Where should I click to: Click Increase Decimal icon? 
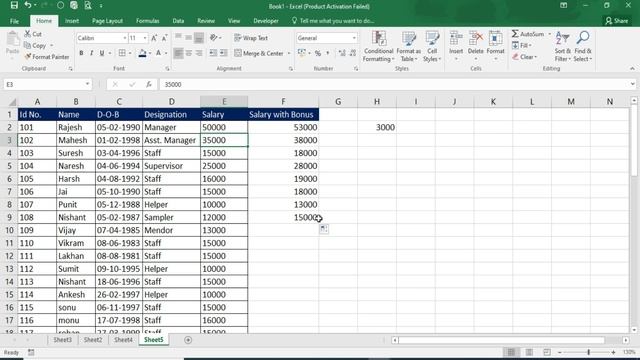[x=342, y=53]
